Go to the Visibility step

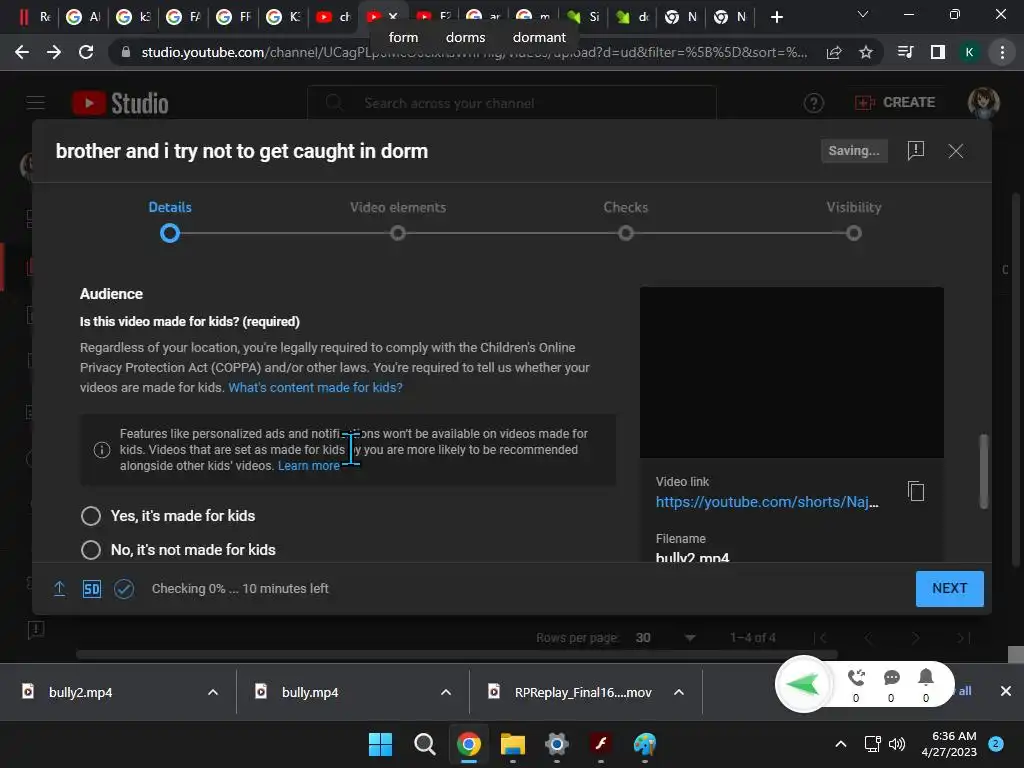[x=854, y=207]
